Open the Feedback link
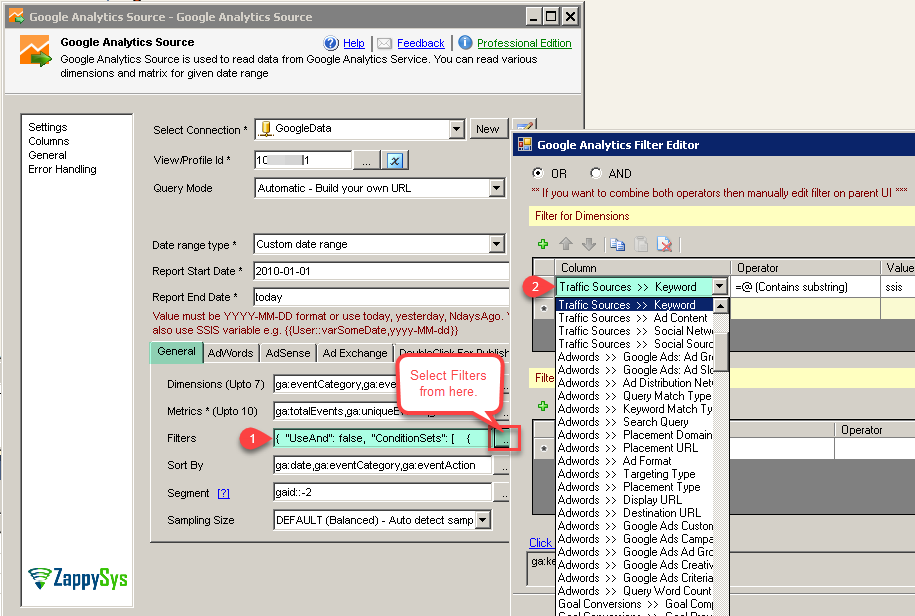 421,43
